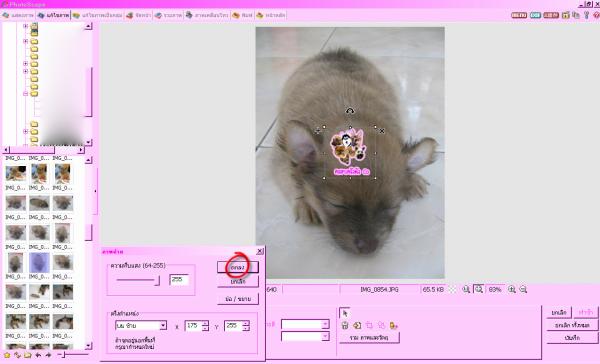Click the screen capture icon at top right
This screenshot has height=364, width=600.
(x=576, y=15)
